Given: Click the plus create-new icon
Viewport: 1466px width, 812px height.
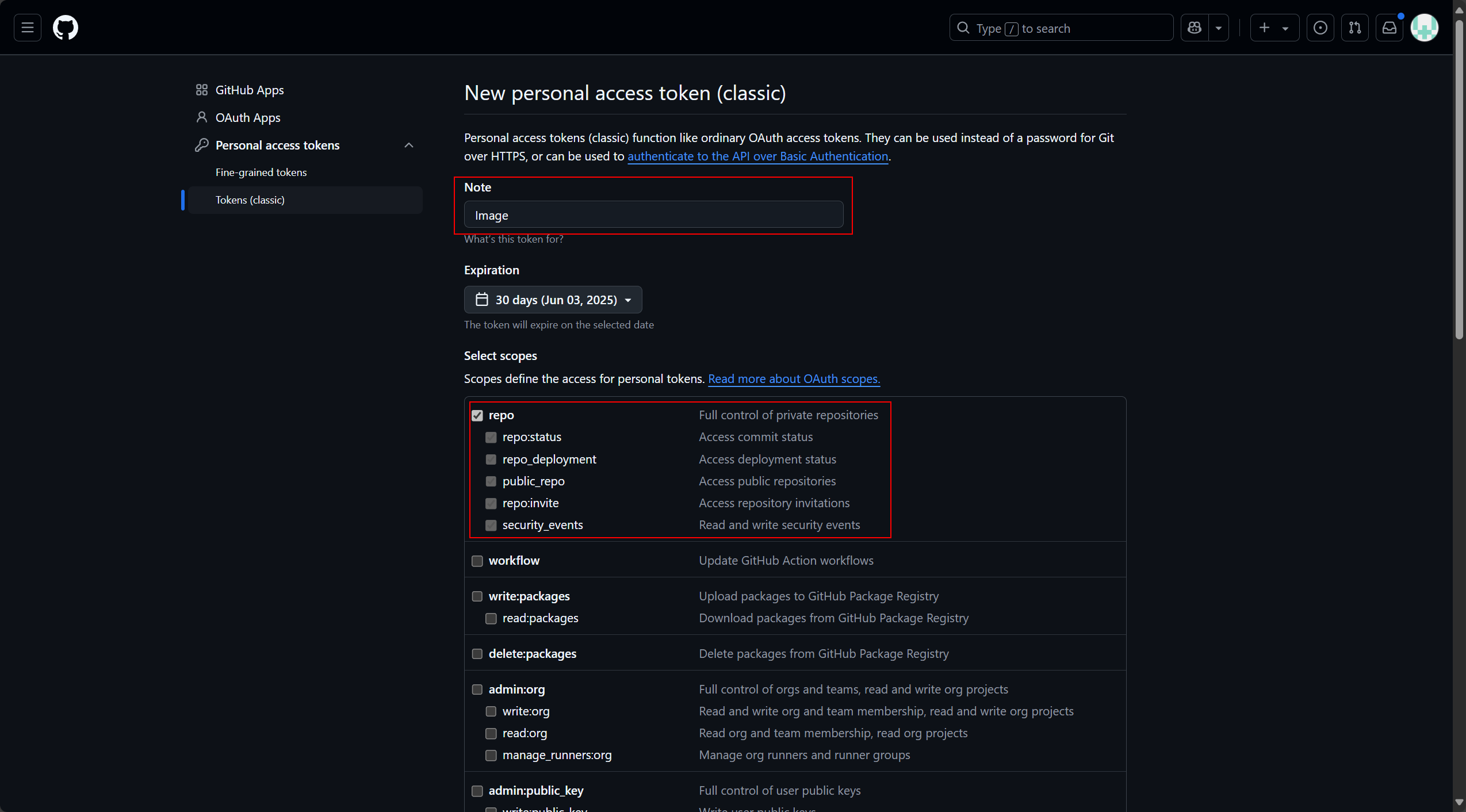Looking at the screenshot, I should pos(1264,28).
